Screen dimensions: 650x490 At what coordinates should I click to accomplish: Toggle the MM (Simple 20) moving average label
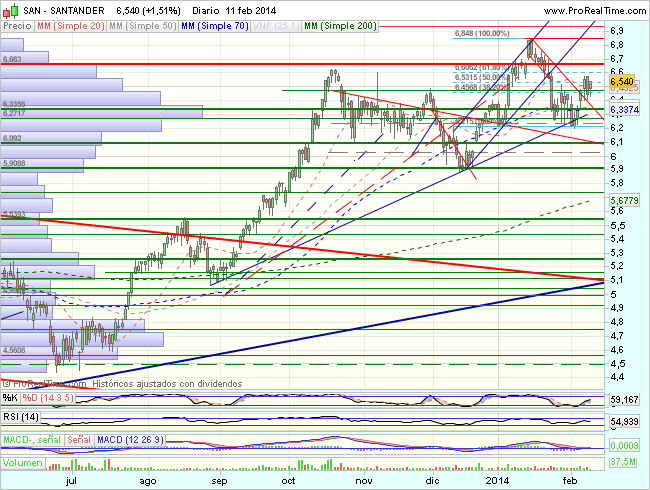70,26
